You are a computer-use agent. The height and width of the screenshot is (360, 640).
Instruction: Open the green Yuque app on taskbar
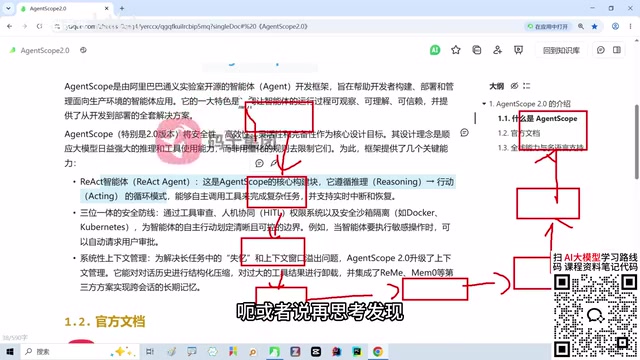point(274,351)
